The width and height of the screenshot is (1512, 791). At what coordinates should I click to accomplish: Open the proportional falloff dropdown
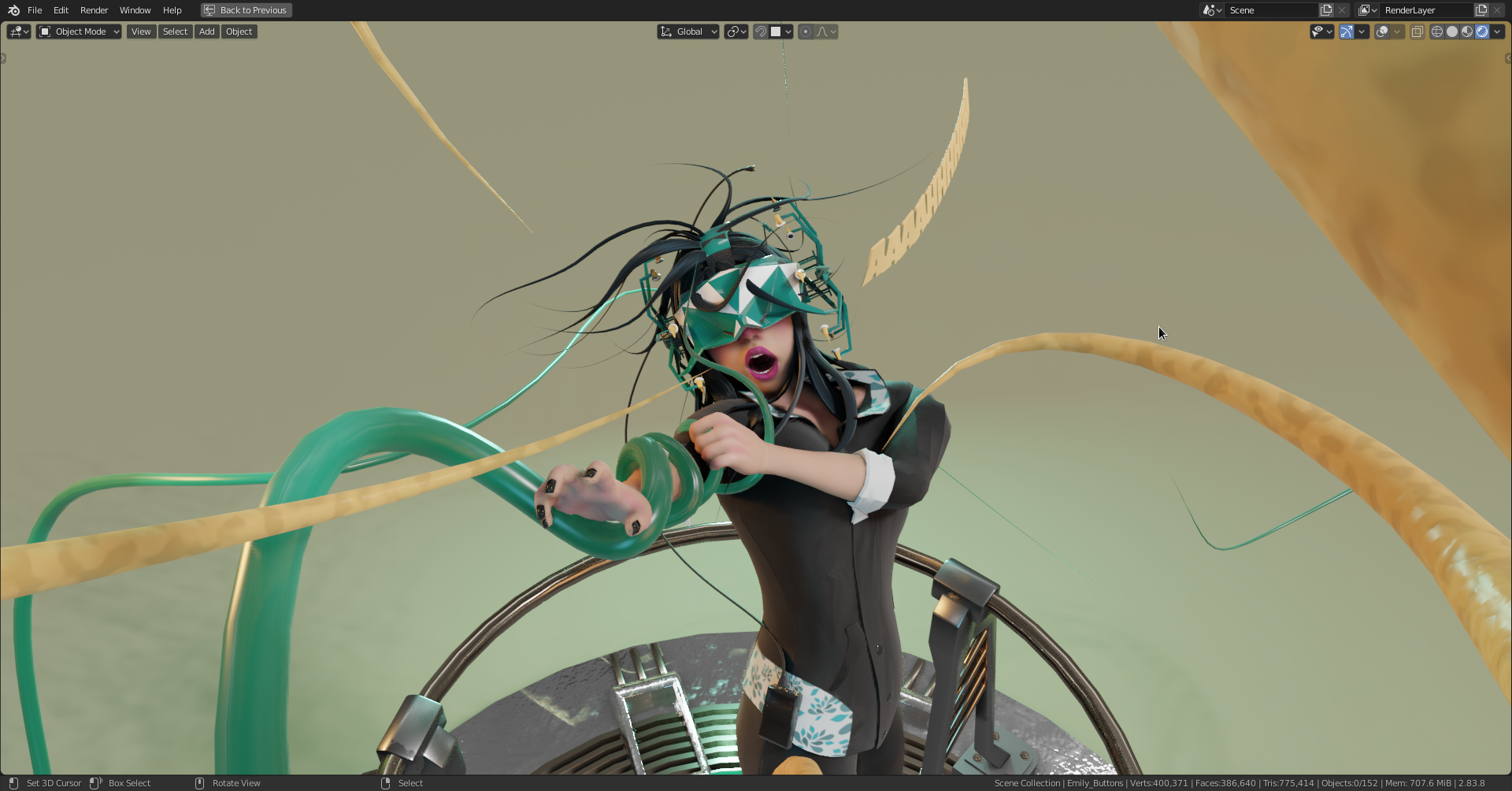826,32
